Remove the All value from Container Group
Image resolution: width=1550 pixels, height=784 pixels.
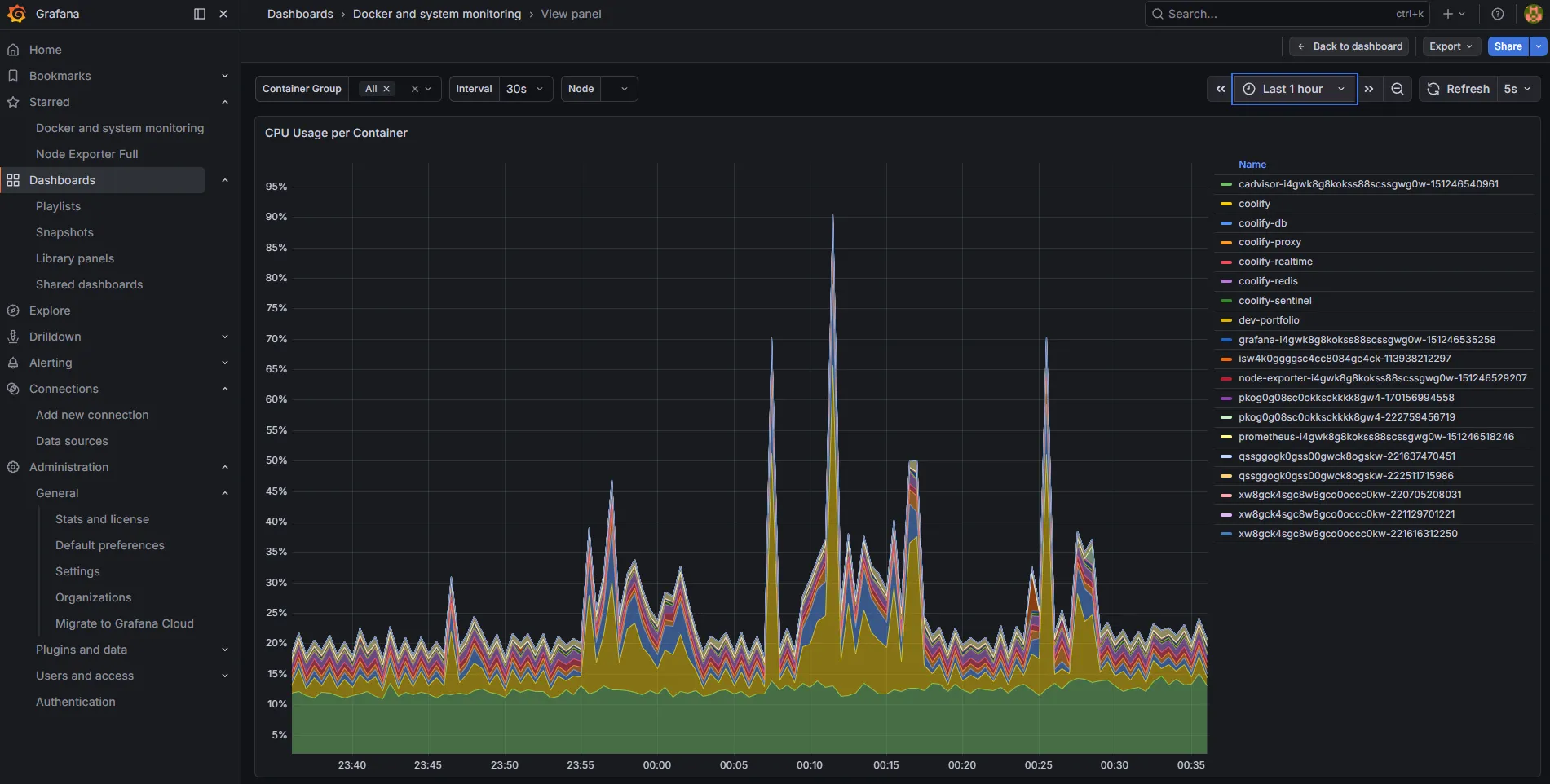pos(386,89)
